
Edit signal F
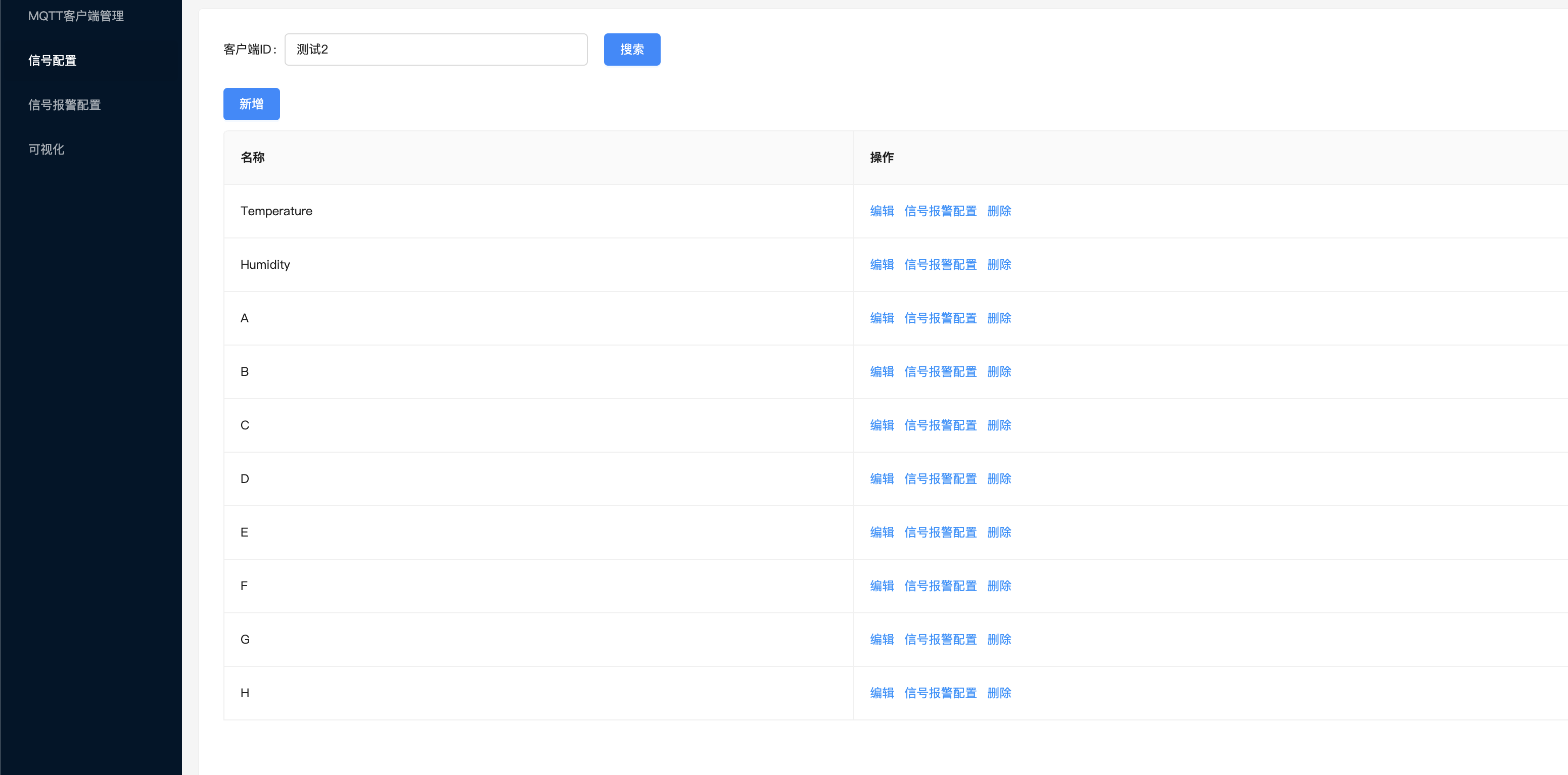[x=882, y=586]
